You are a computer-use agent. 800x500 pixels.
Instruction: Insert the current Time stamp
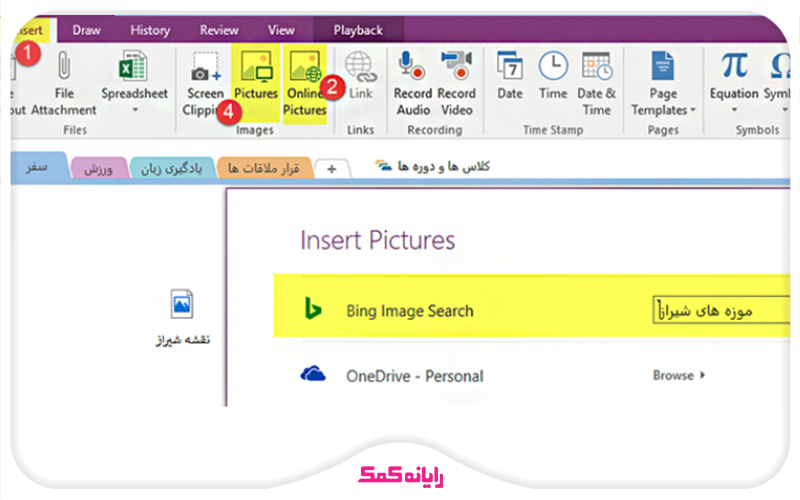[553, 76]
